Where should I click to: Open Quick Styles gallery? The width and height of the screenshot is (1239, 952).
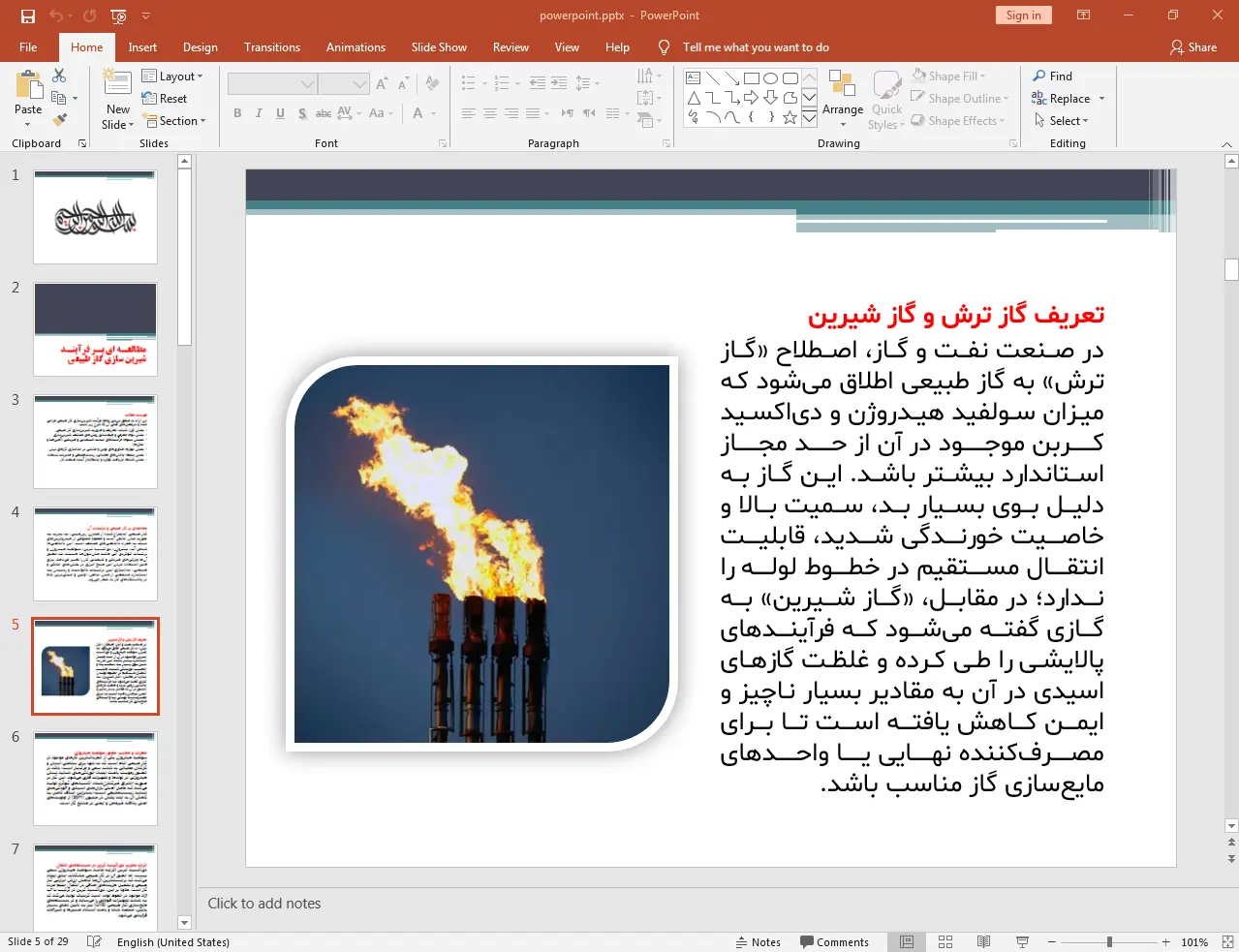click(886, 100)
